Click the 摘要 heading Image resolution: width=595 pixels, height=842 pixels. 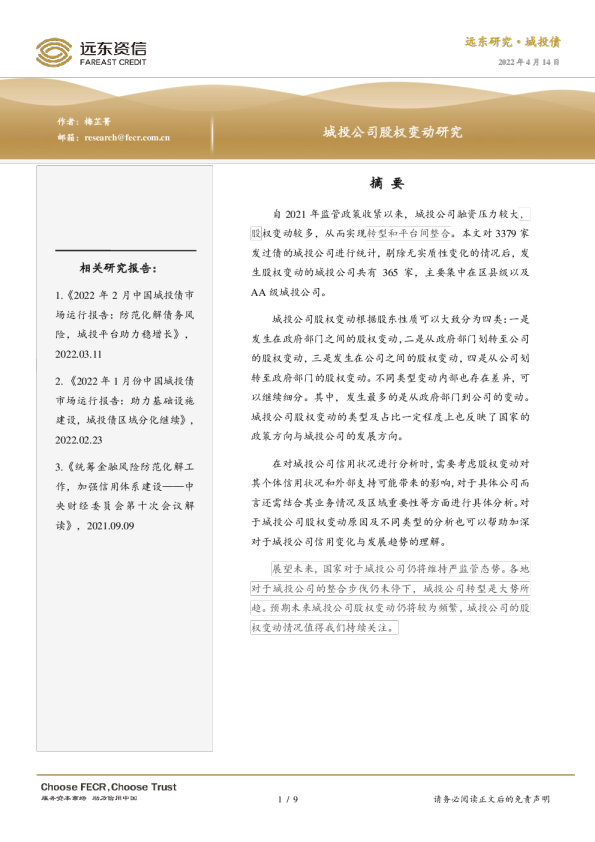(387, 184)
